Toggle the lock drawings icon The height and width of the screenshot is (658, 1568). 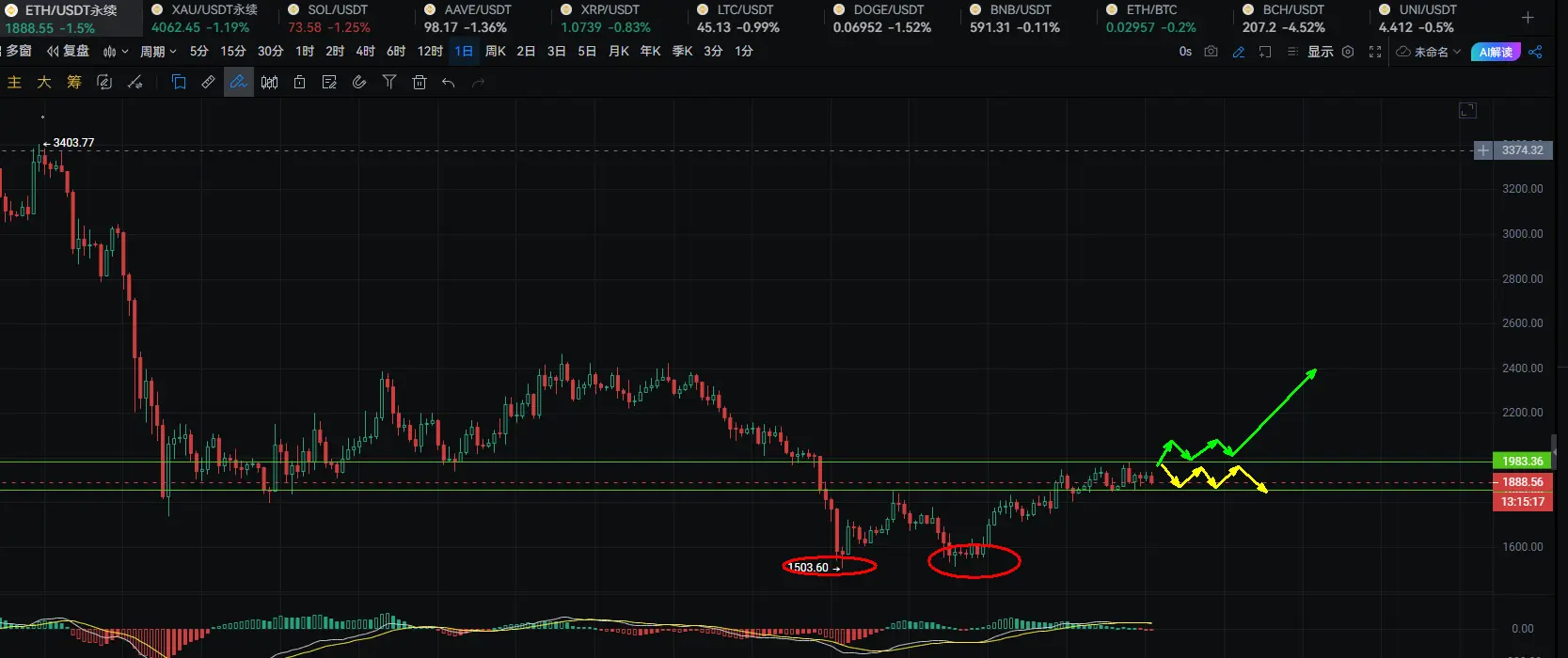coord(299,83)
